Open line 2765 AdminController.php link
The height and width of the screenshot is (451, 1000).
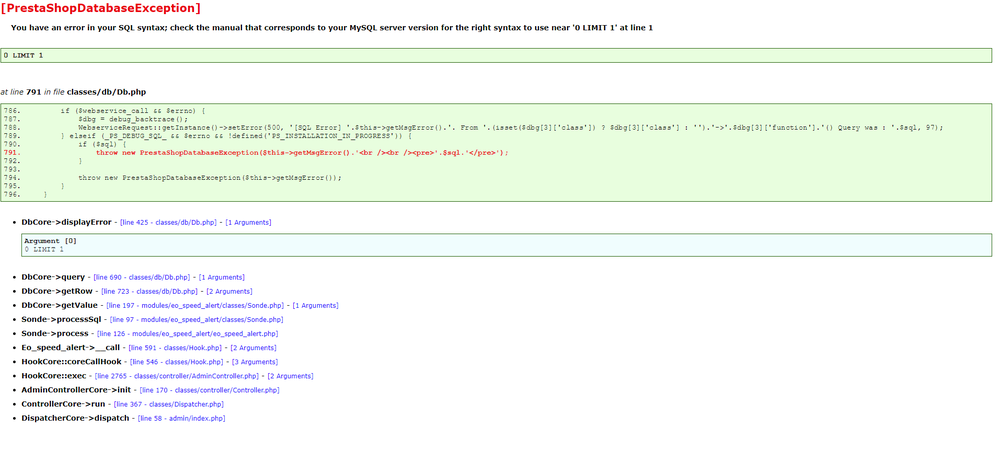[x=178, y=376]
